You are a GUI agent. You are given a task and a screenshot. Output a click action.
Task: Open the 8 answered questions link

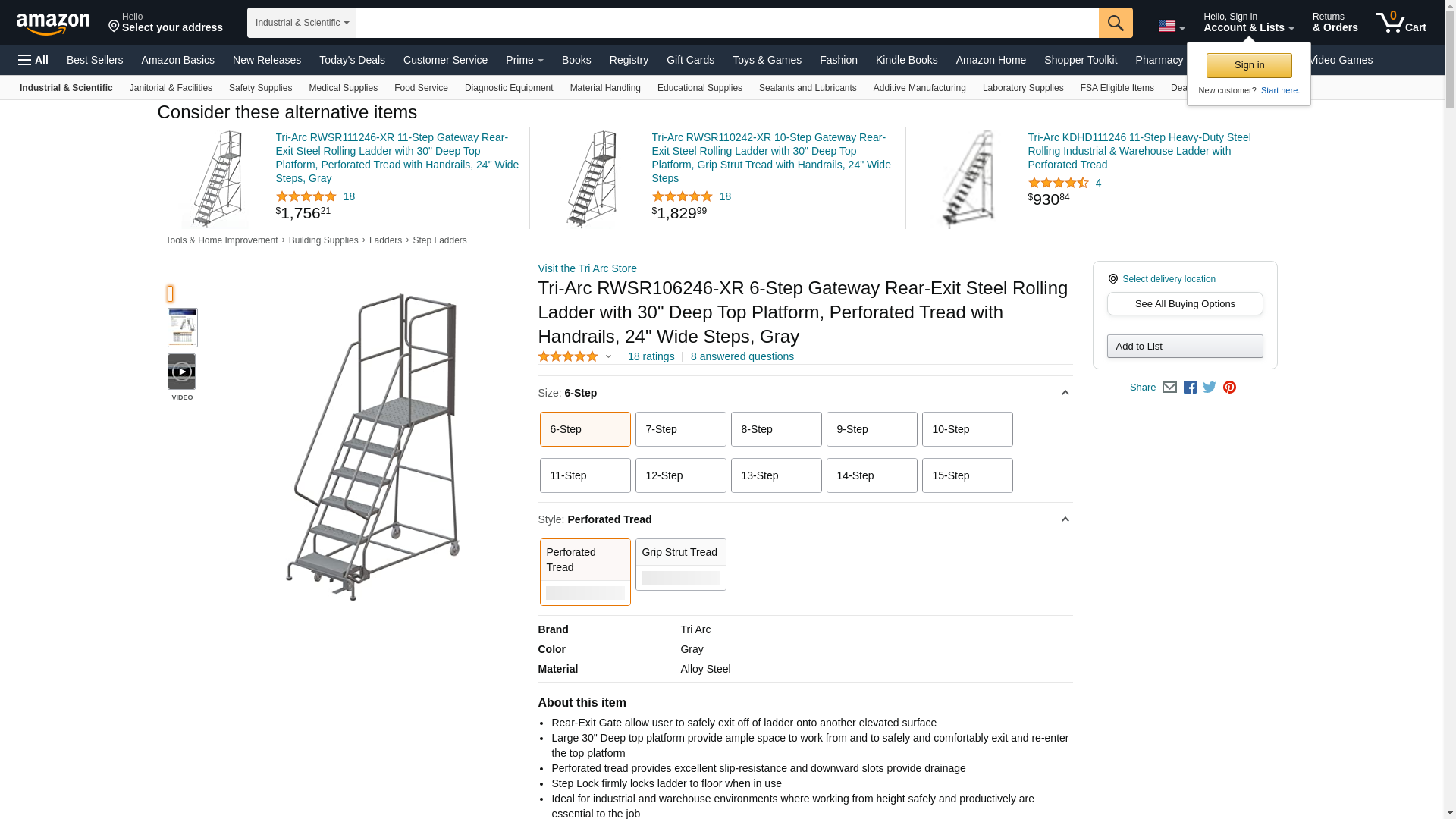742,356
